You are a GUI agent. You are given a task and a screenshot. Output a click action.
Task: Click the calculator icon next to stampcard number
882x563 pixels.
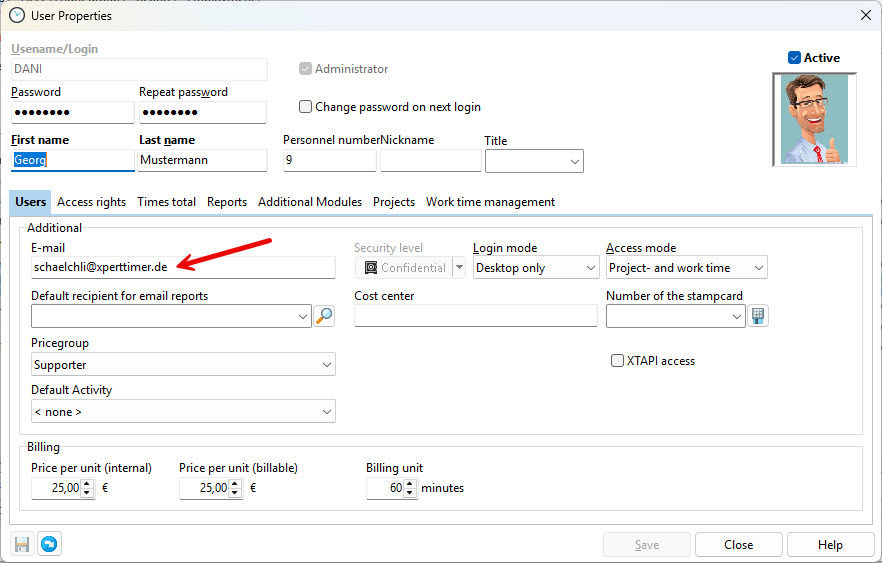point(759,316)
